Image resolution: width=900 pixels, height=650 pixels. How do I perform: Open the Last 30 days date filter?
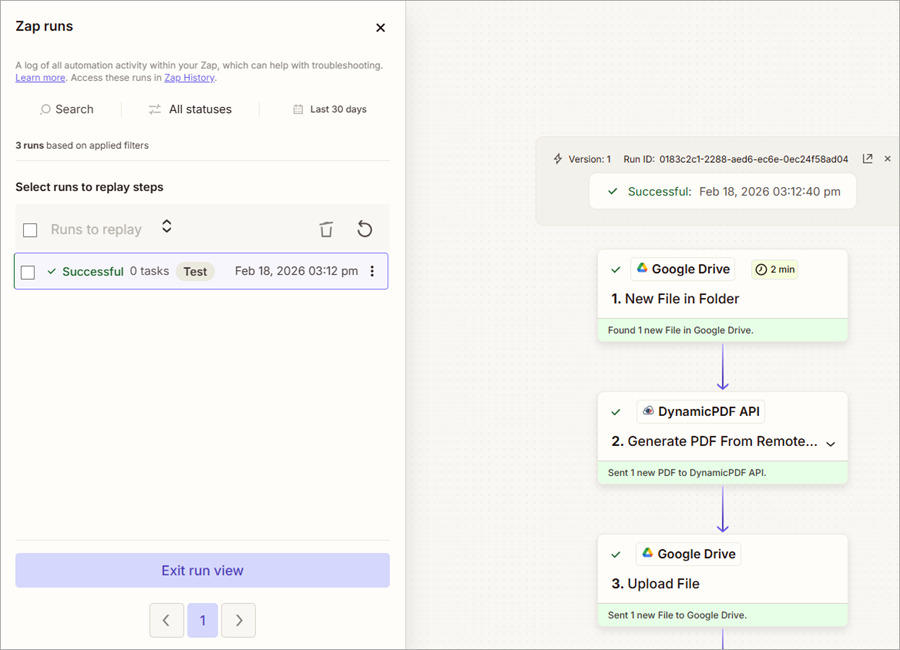pos(329,109)
